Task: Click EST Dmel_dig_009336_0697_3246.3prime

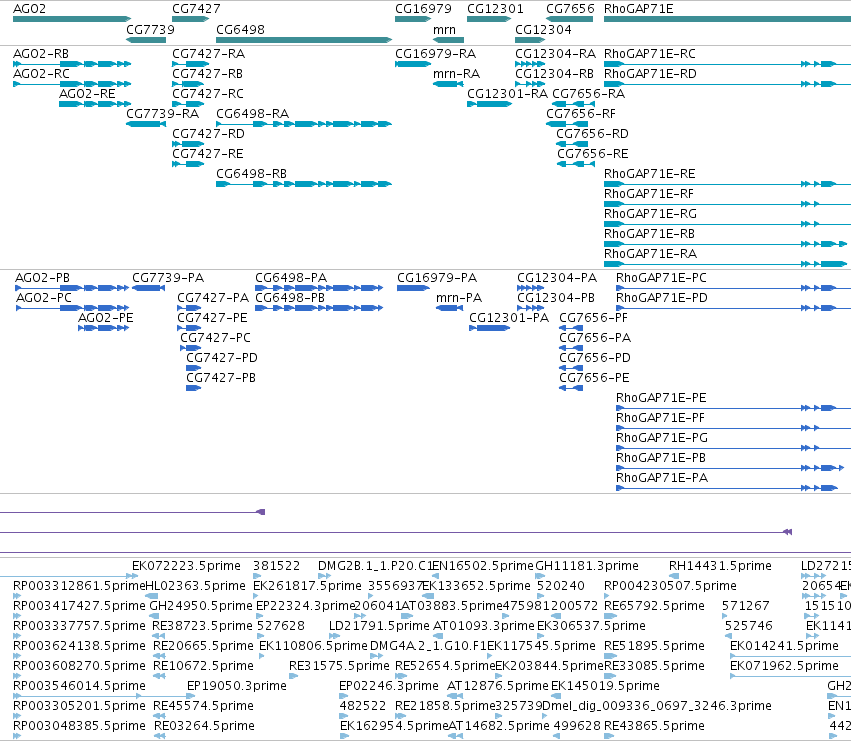Action: tap(656, 706)
